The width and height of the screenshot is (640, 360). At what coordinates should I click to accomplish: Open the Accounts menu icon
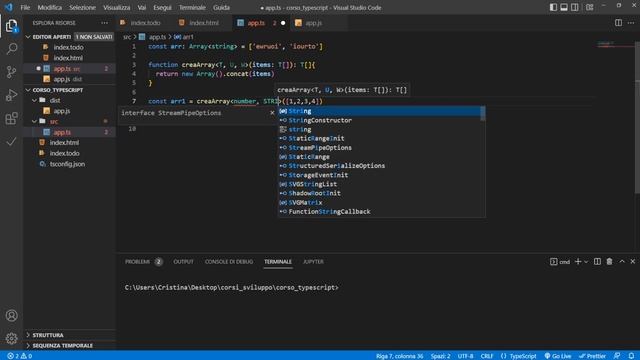11,316
